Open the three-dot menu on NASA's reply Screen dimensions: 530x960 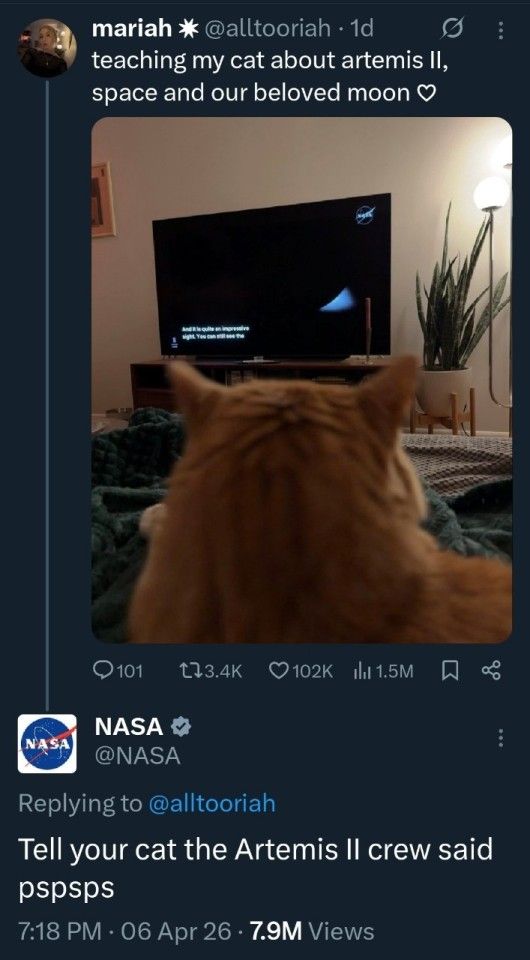500,738
